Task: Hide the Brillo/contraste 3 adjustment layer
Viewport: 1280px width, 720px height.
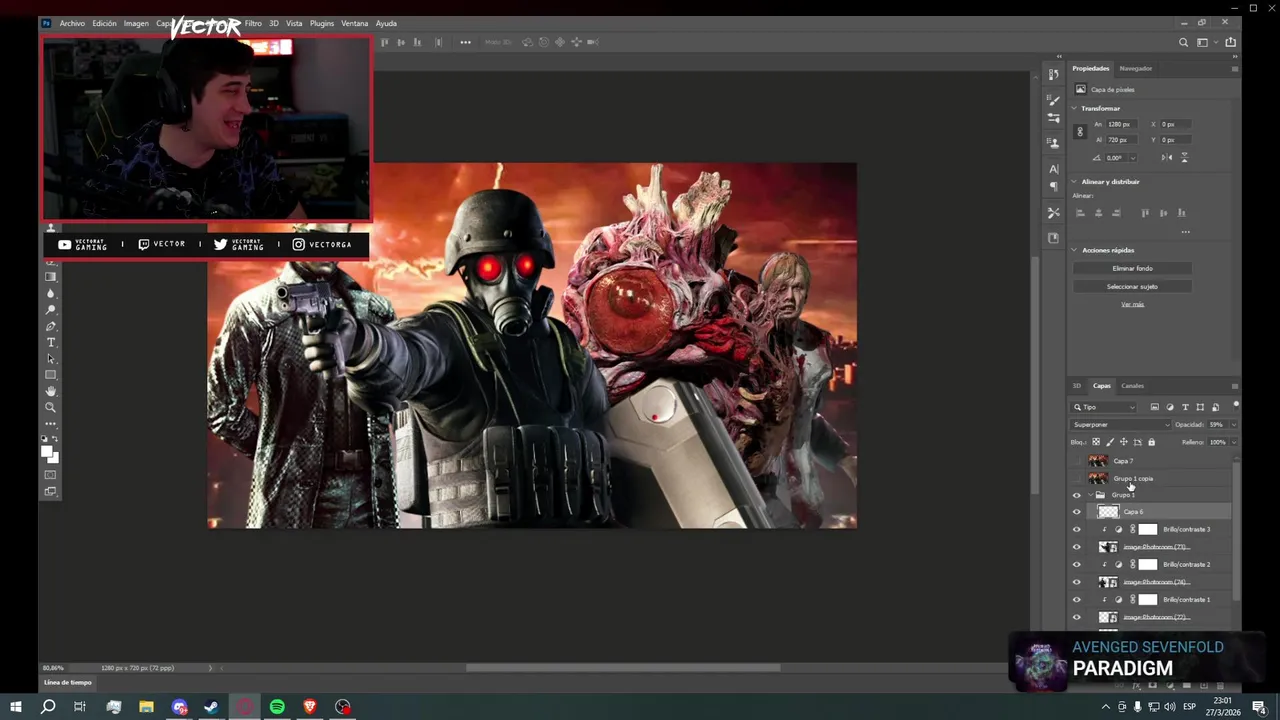Action: click(1077, 530)
